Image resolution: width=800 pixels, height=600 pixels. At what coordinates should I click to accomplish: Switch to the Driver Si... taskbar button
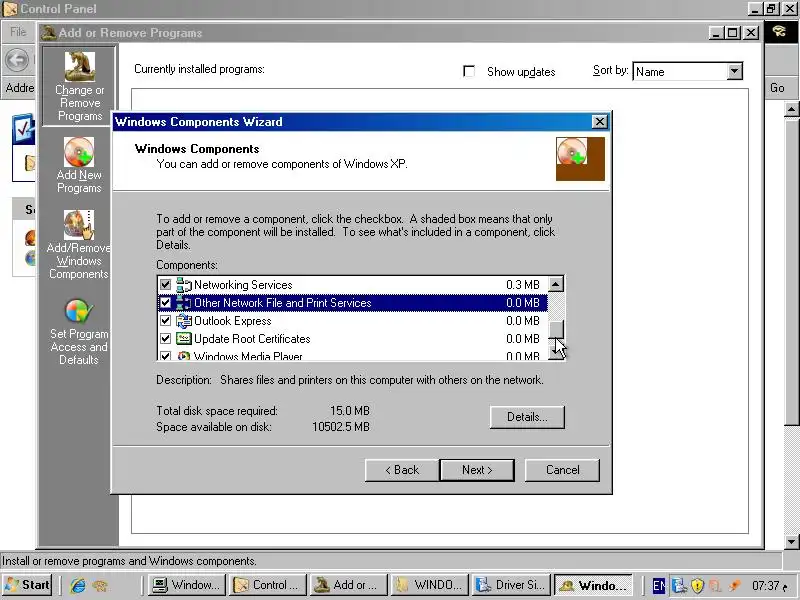click(x=511, y=585)
